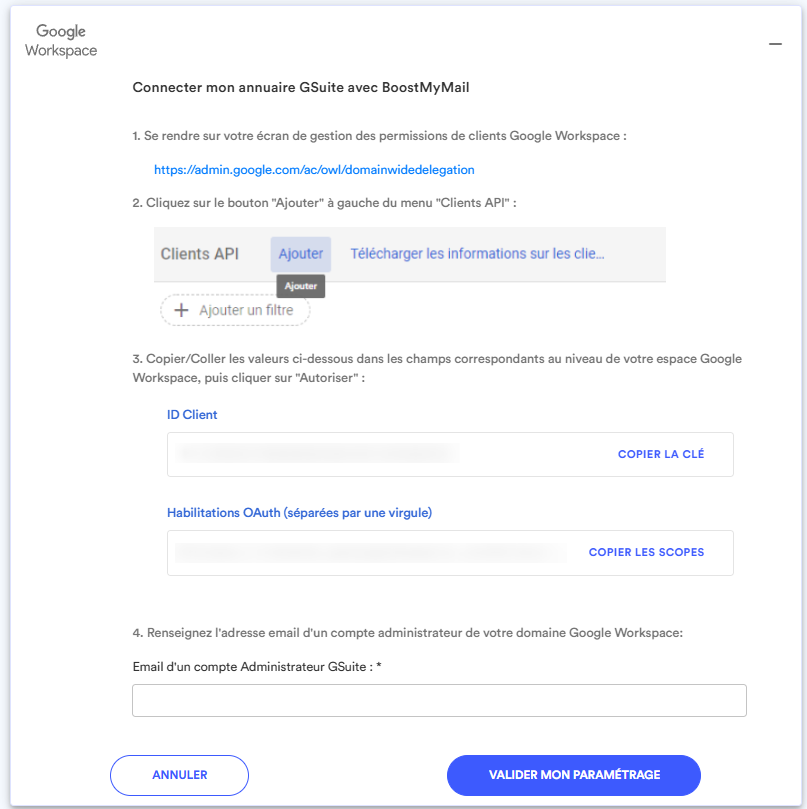Viewport: 807px width, 809px height.
Task: Focus the administrator email input field
Action: click(439, 700)
